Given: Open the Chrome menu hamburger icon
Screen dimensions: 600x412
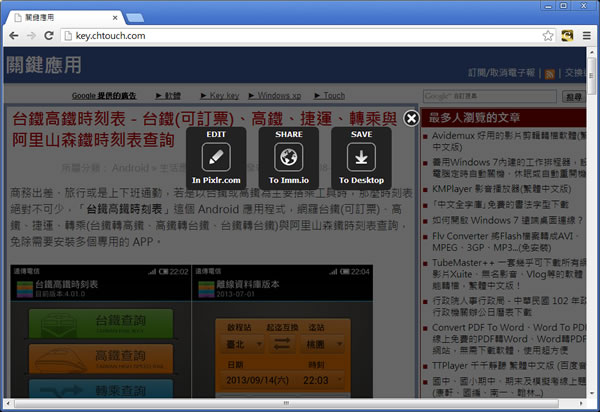Looking at the screenshot, I should [x=587, y=36].
